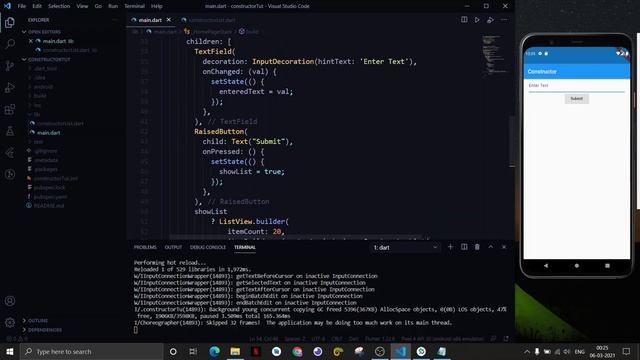Click the Dart language mode in status bar
Viewport: 640px width, 360px height.
(353, 339)
